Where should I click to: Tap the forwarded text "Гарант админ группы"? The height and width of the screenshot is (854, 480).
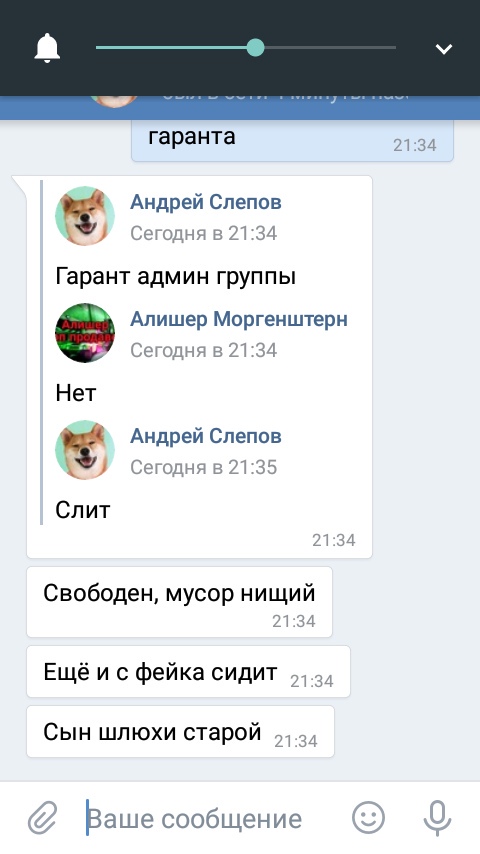[175, 277]
